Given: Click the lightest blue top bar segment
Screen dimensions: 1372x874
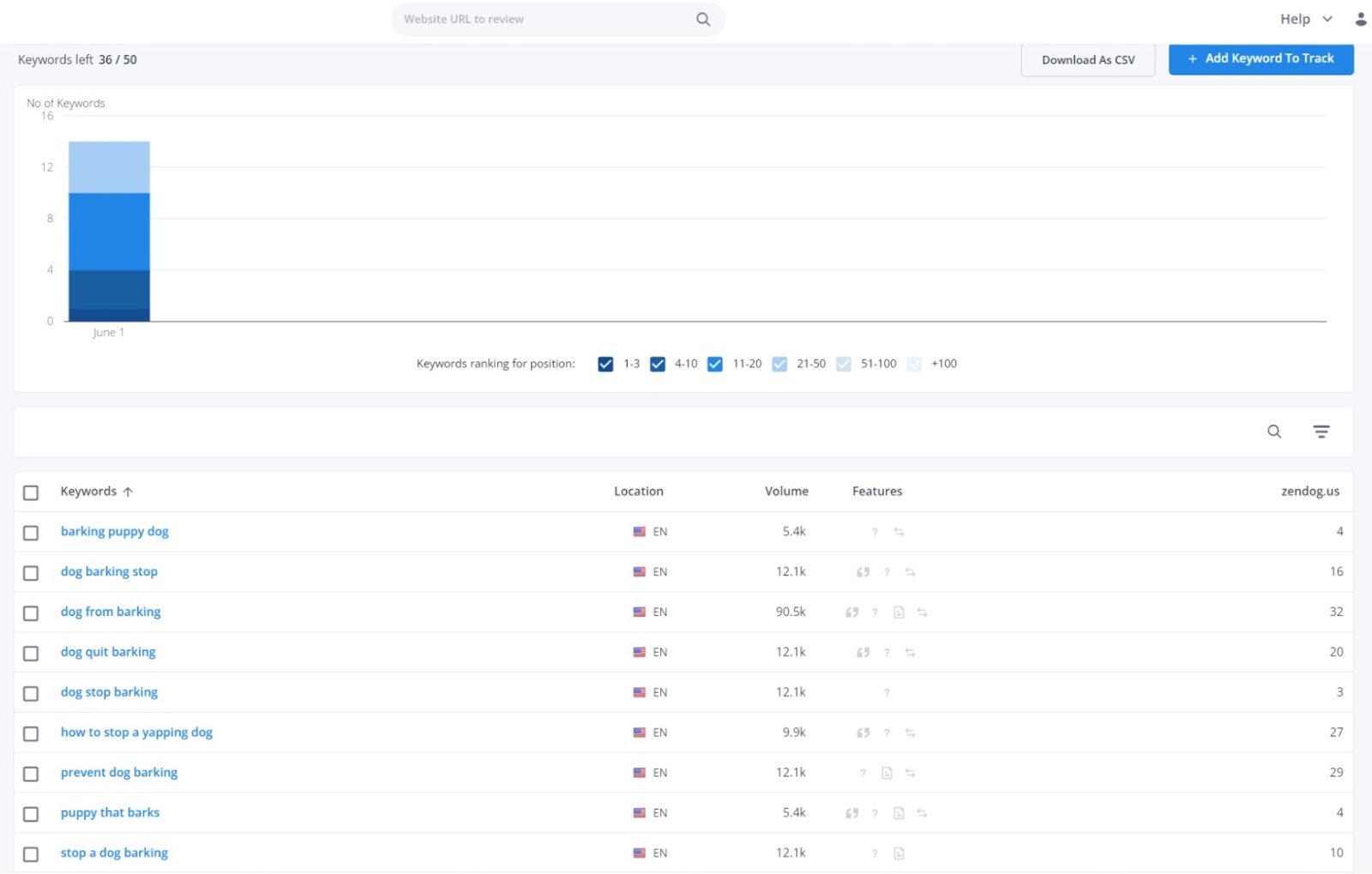Looking at the screenshot, I should tap(109, 167).
